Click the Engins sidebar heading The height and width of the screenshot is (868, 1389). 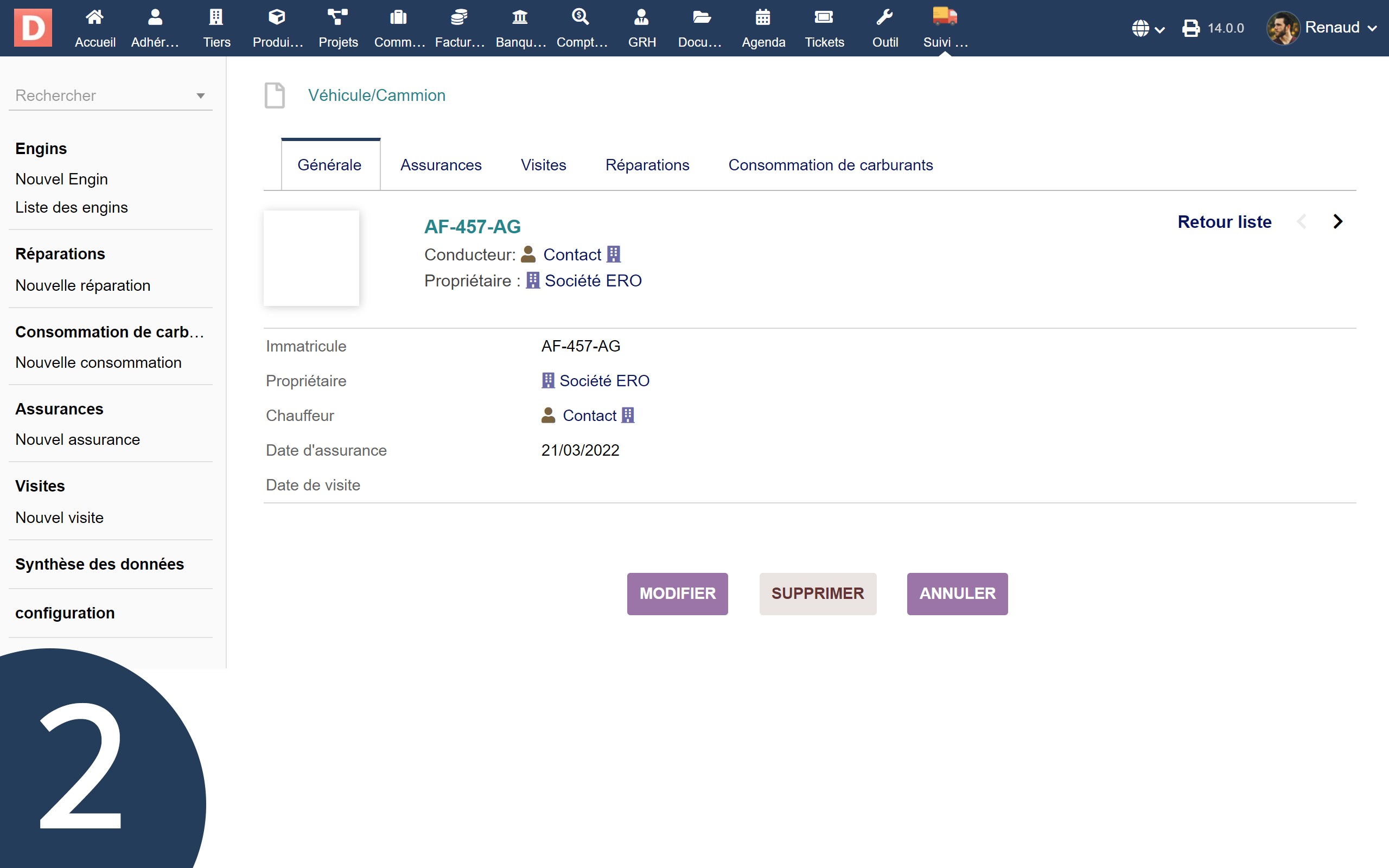coord(41,149)
